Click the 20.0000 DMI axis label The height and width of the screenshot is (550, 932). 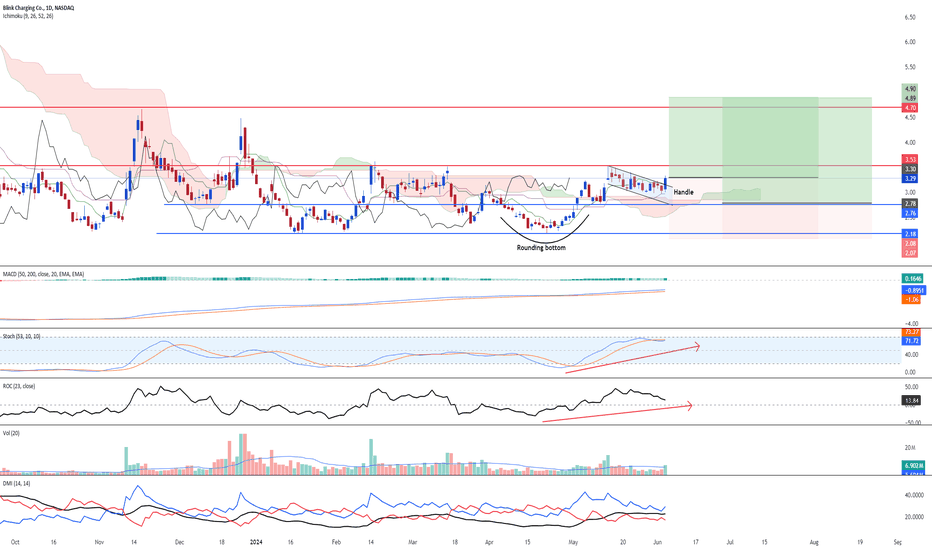914,517
